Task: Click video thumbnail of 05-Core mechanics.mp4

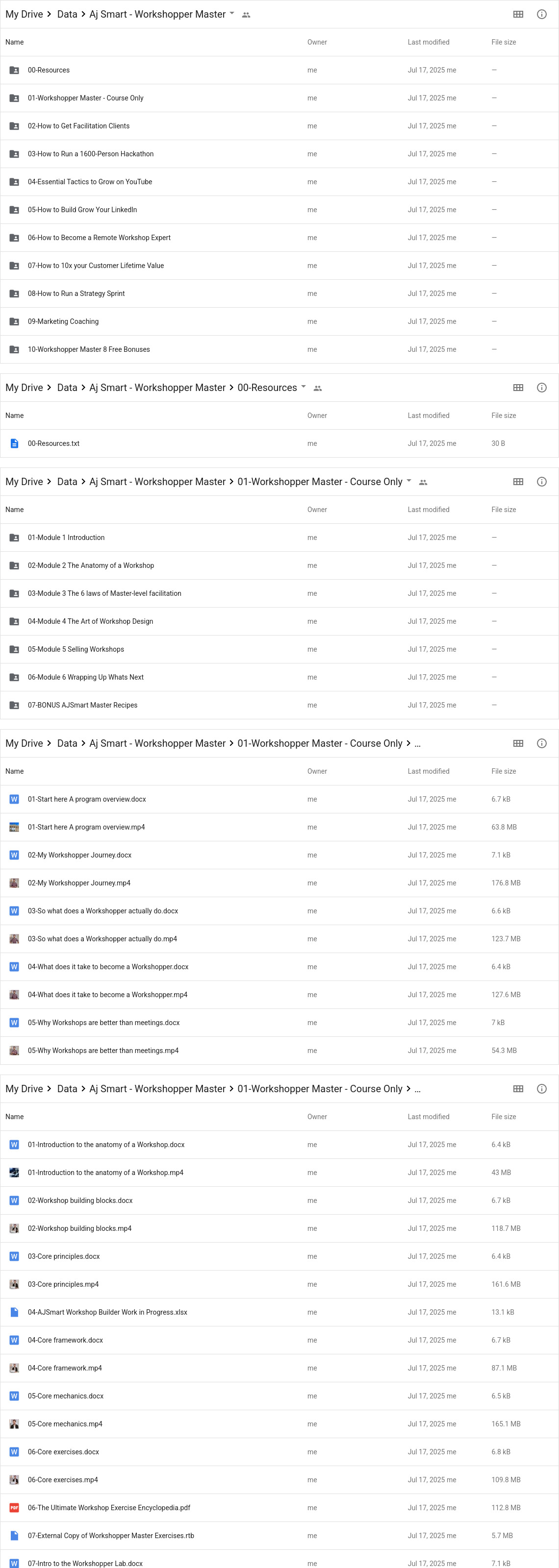Action: click(x=14, y=1424)
